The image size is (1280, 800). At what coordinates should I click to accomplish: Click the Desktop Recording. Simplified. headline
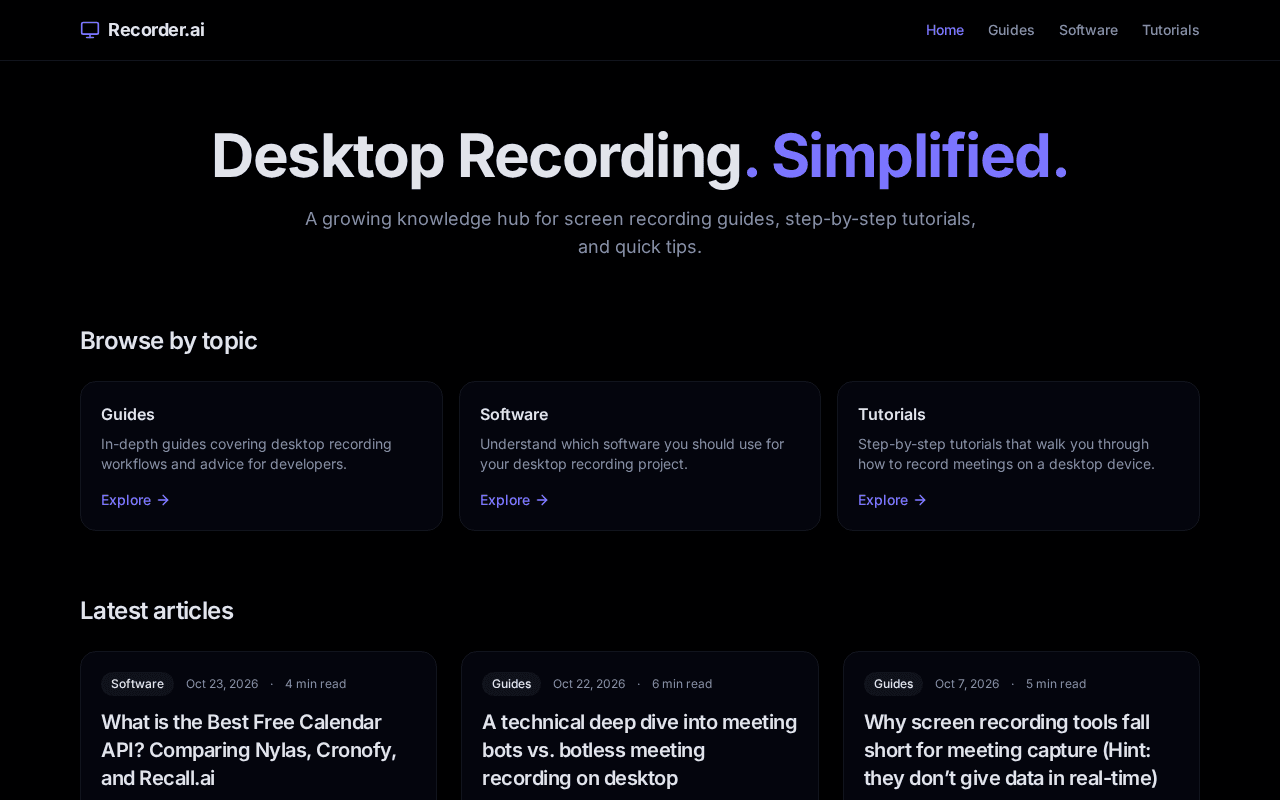pyautogui.click(x=640, y=156)
